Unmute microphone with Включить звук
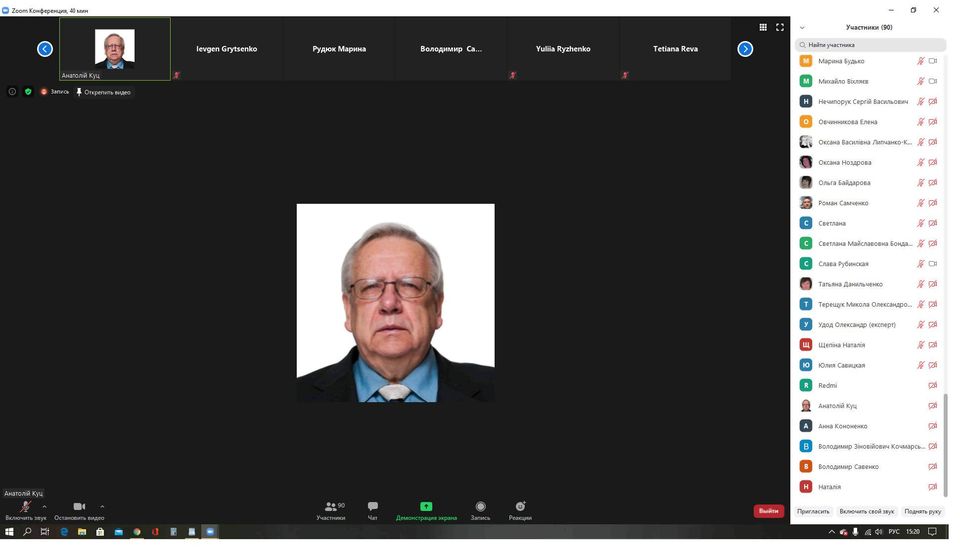This screenshot has height=553, width=960. (25, 507)
